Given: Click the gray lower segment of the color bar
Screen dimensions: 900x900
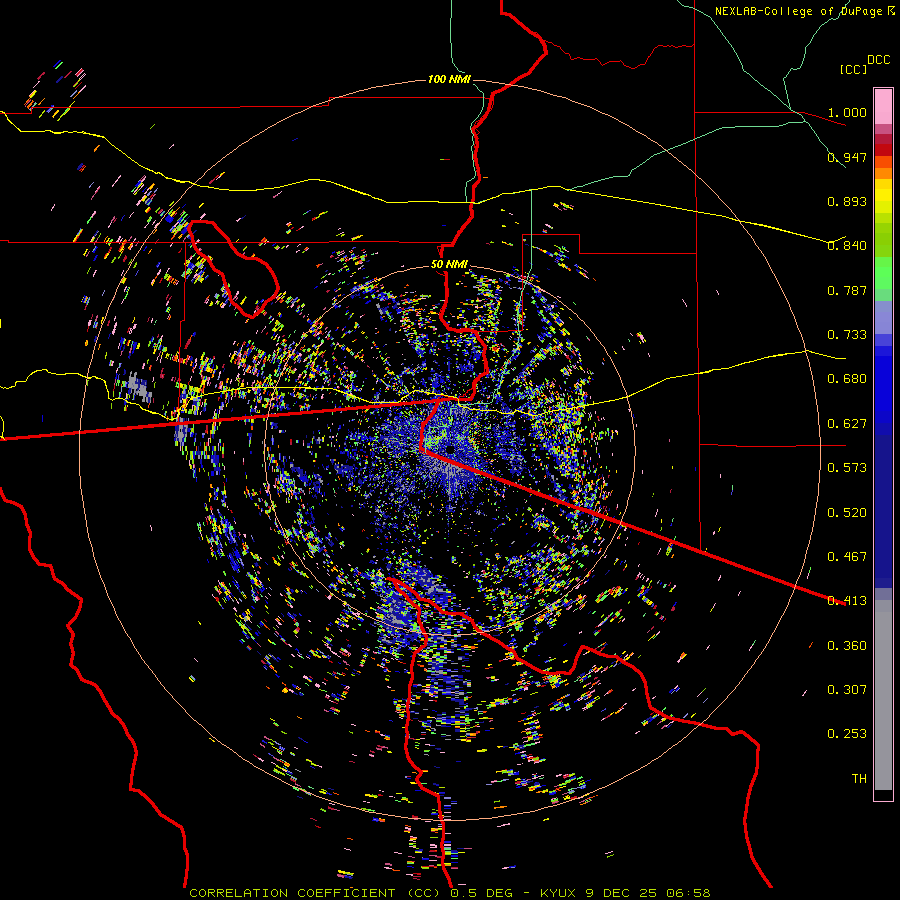Looking at the screenshot, I should pyautogui.click(x=883, y=695).
